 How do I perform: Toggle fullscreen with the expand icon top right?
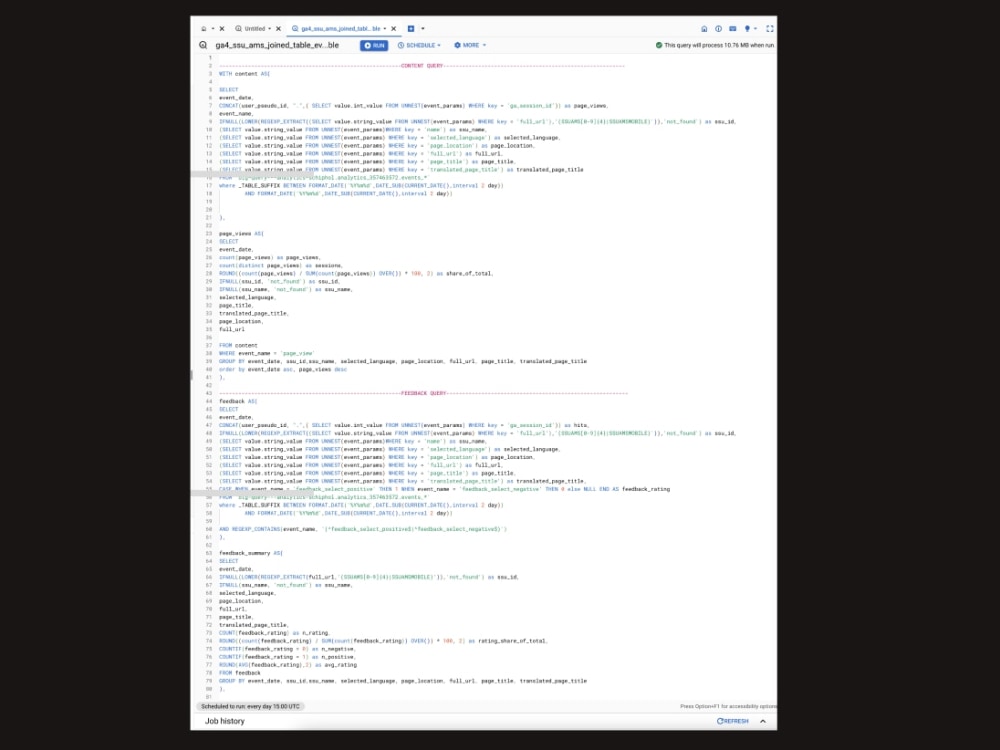pos(770,29)
